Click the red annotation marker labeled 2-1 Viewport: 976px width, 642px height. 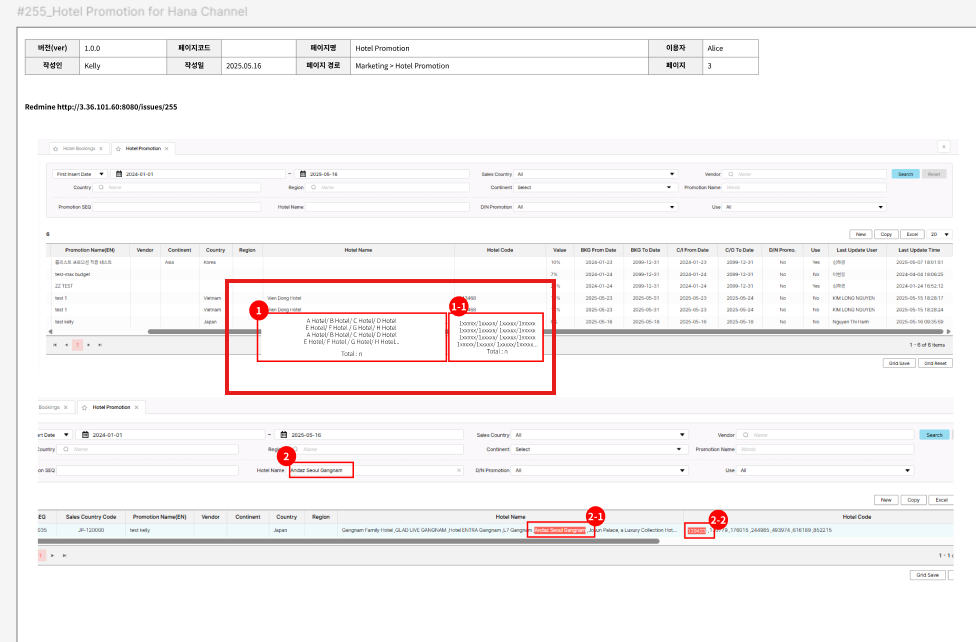[594, 514]
